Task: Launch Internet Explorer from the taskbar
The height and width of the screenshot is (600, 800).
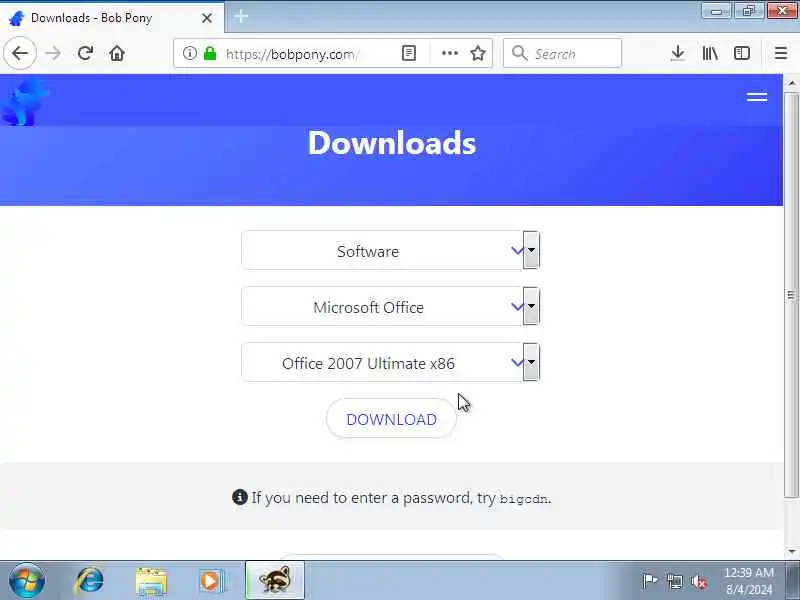Action: click(x=89, y=581)
